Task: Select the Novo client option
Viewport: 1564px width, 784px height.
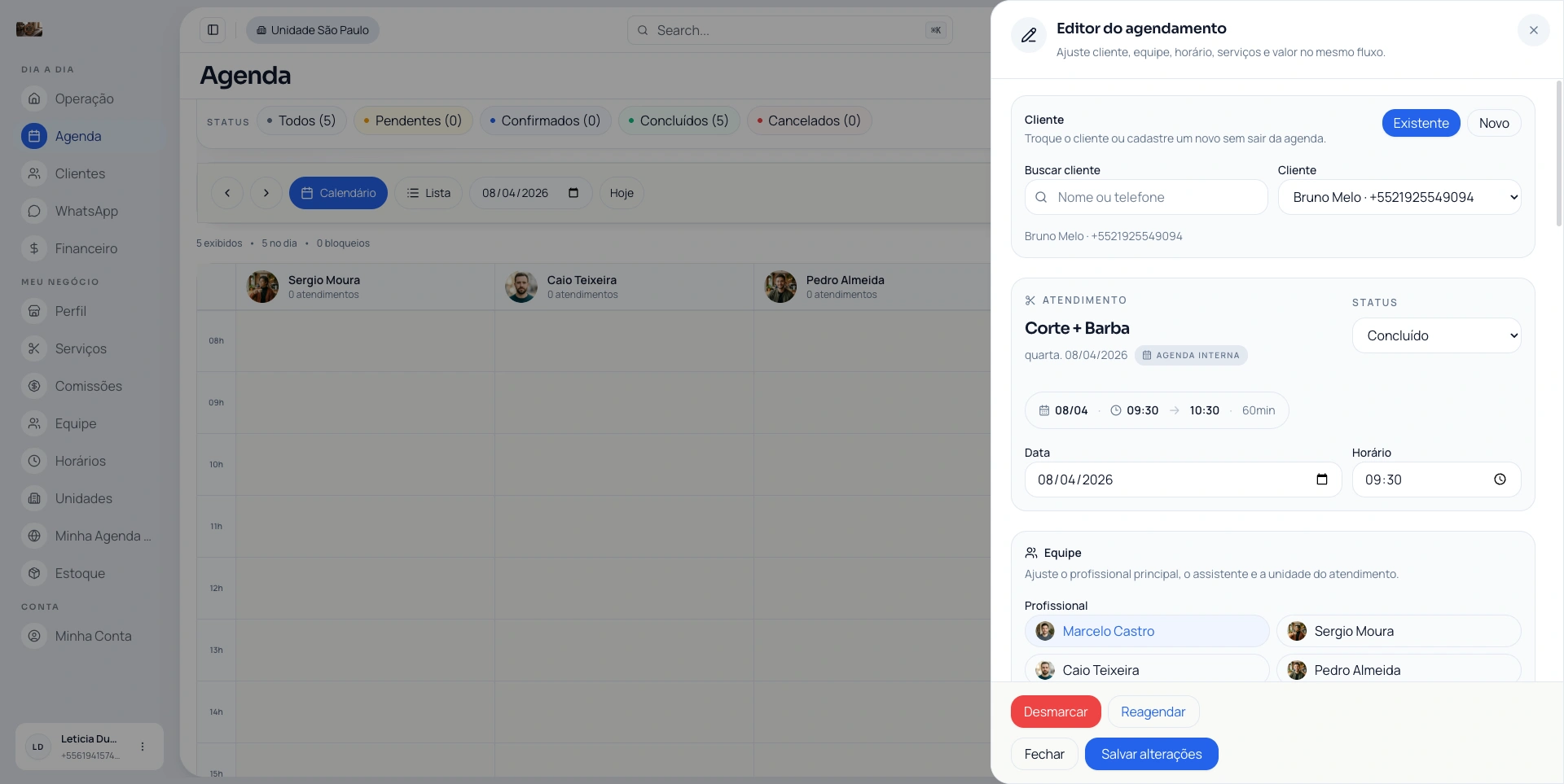Action: coord(1494,123)
